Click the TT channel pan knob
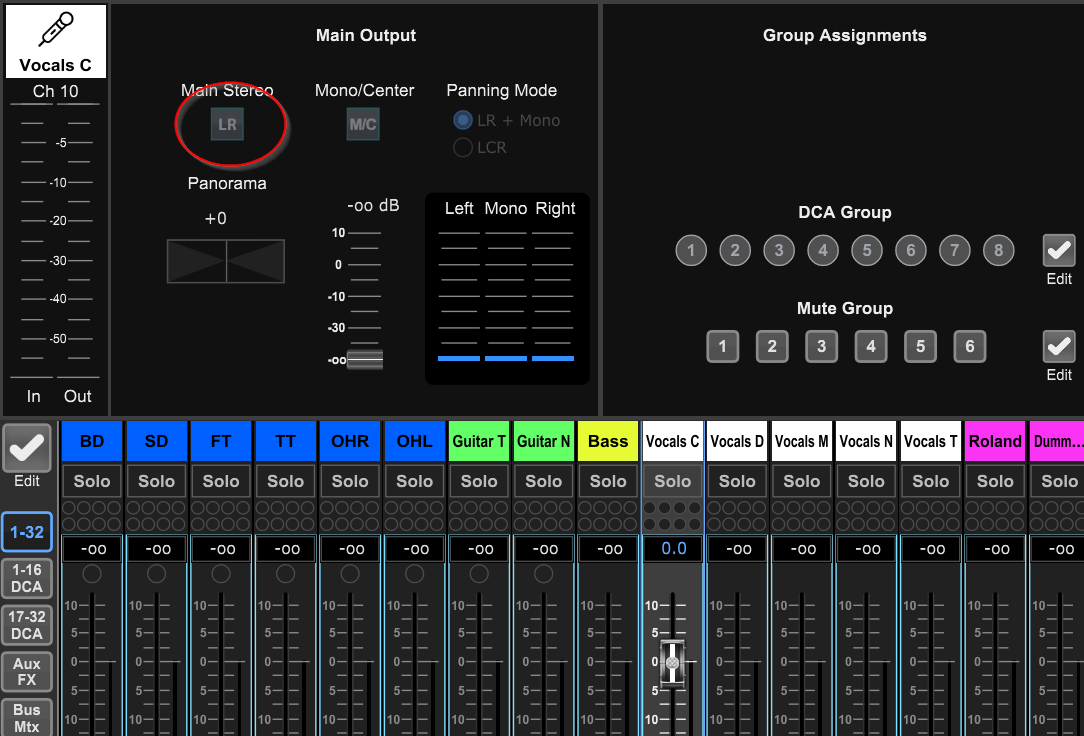This screenshot has height=736, width=1084. (x=286, y=574)
